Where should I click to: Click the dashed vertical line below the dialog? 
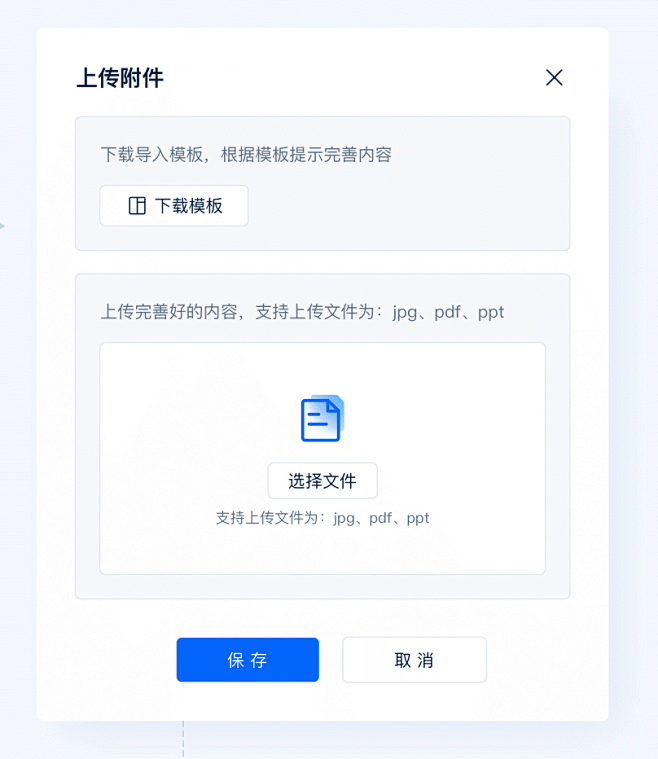(183, 739)
